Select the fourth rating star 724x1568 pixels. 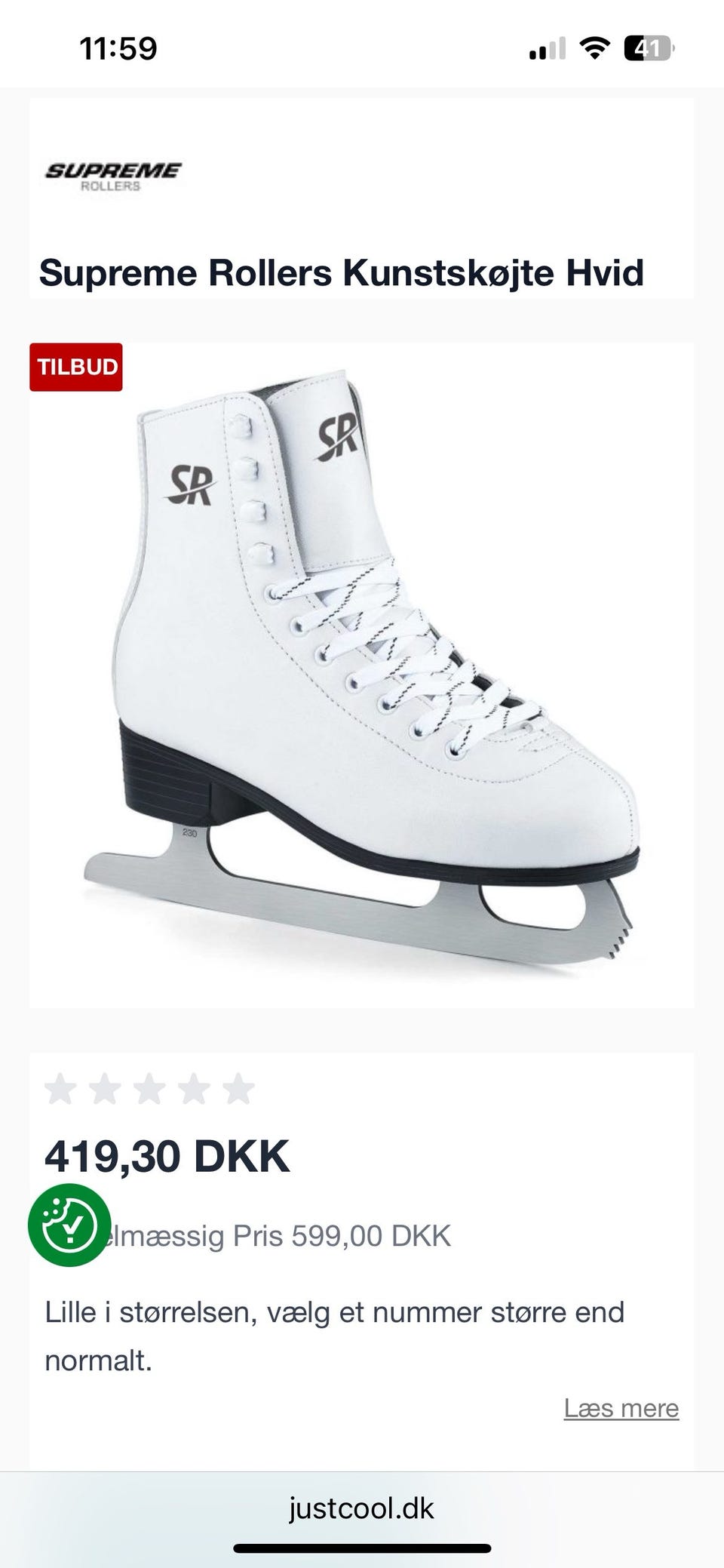point(194,1089)
